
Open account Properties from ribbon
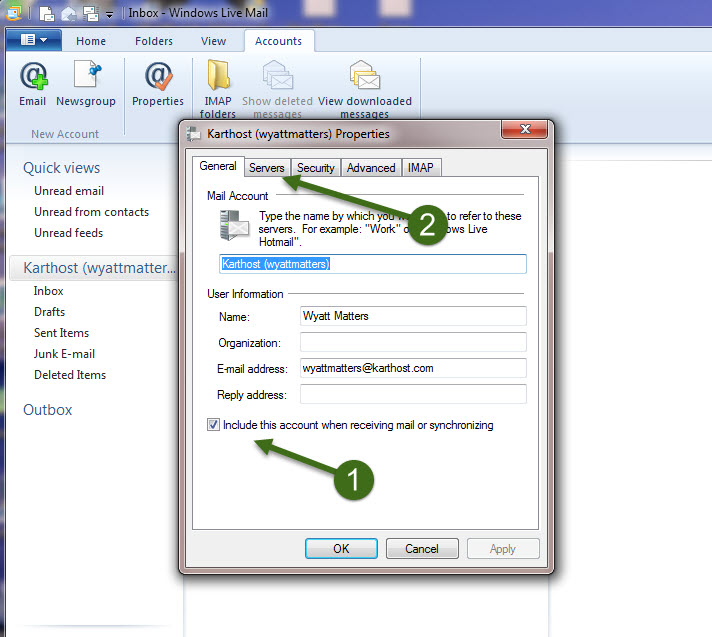pos(158,84)
